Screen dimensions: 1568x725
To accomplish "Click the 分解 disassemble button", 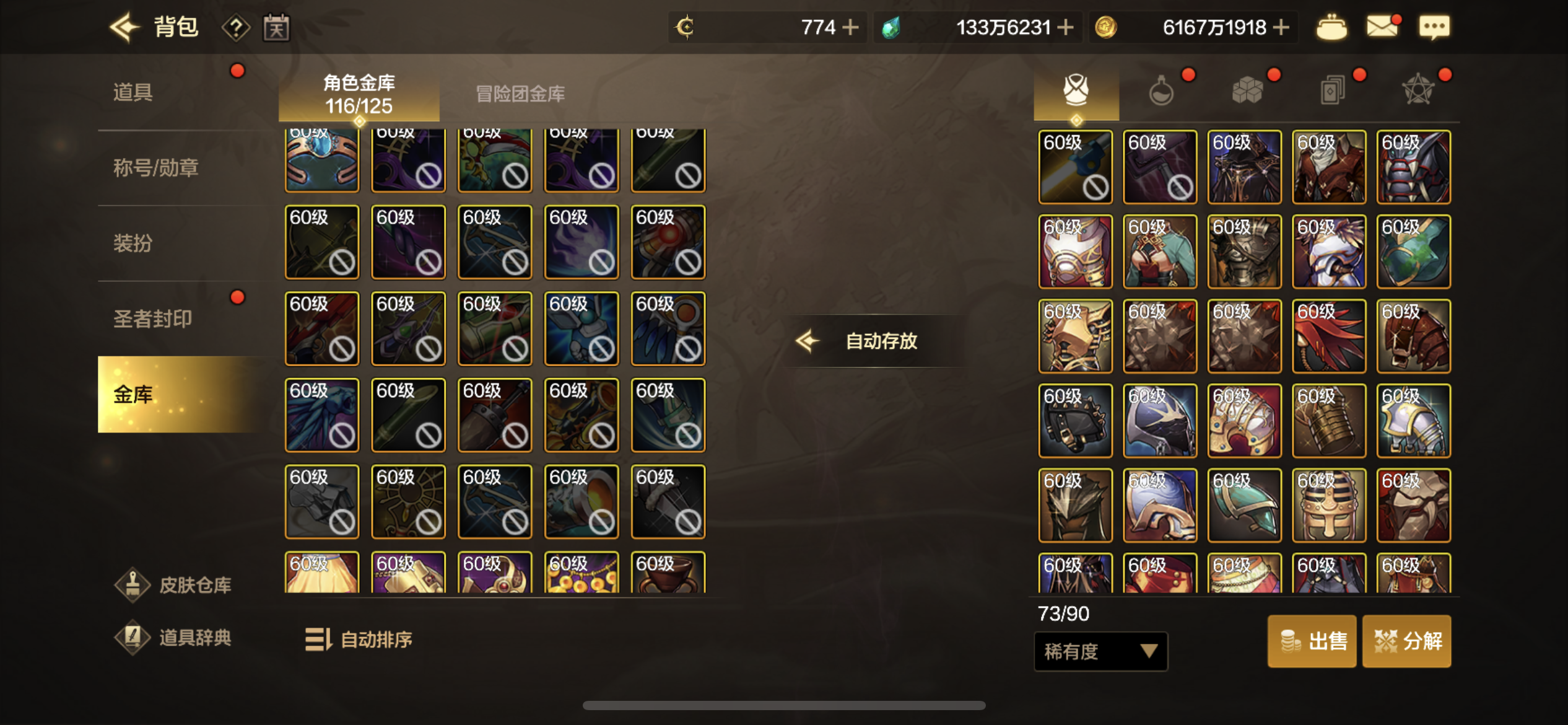I will tap(1407, 641).
